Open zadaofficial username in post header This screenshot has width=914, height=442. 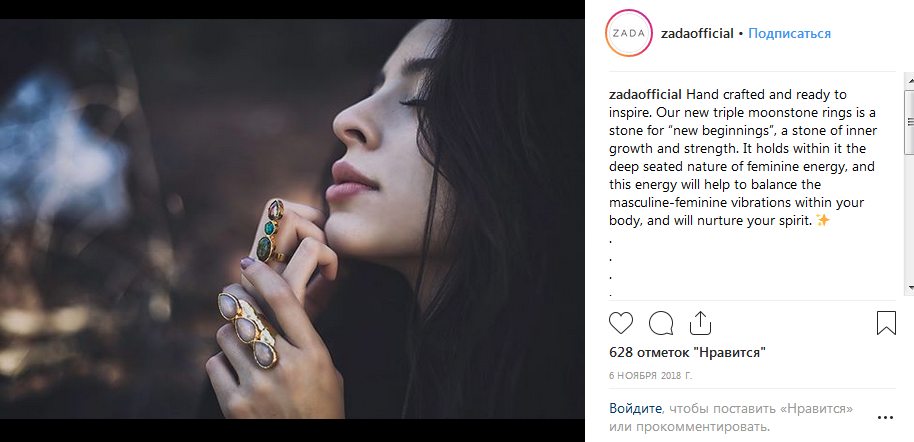697,33
